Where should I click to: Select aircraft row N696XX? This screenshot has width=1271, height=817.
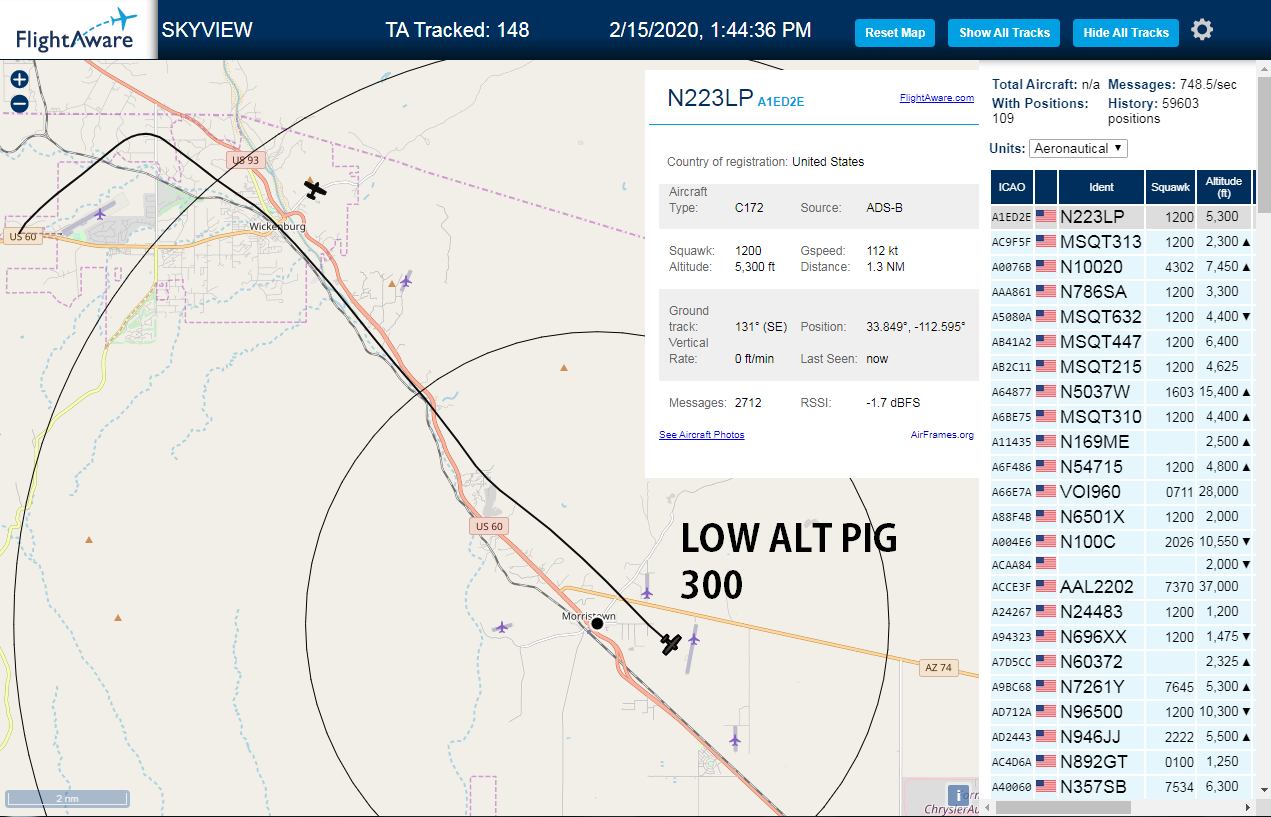tap(1121, 636)
